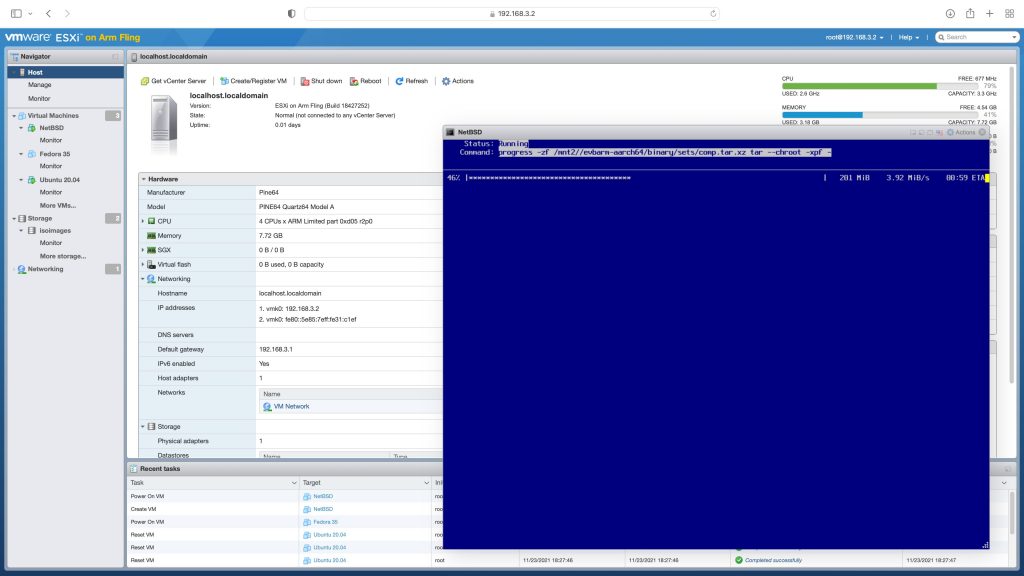Image resolution: width=1024 pixels, height=576 pixels.
Task: Select Manage under Host
Action: 40,85
